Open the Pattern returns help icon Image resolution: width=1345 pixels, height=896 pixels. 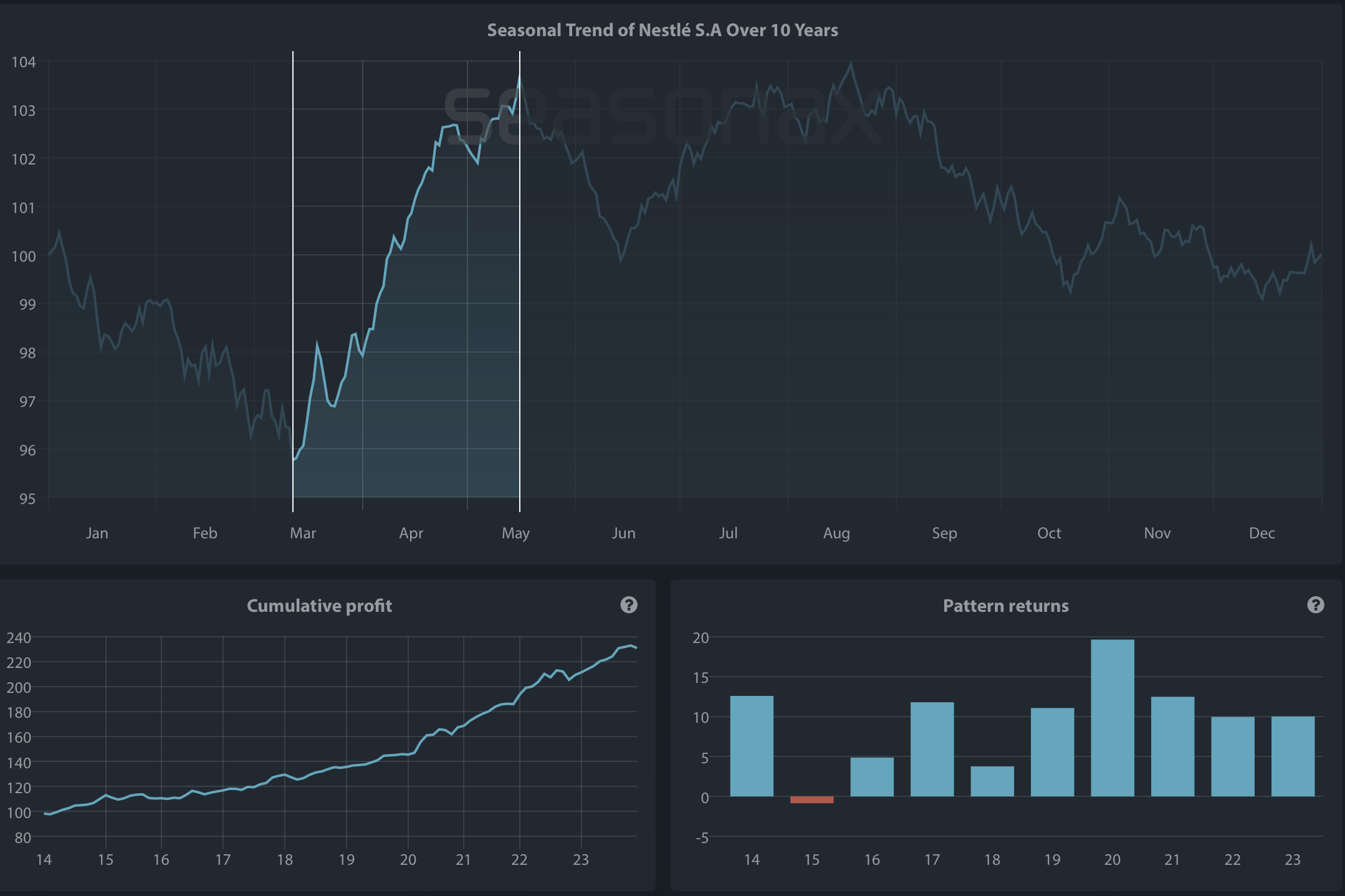(1316, 604)
